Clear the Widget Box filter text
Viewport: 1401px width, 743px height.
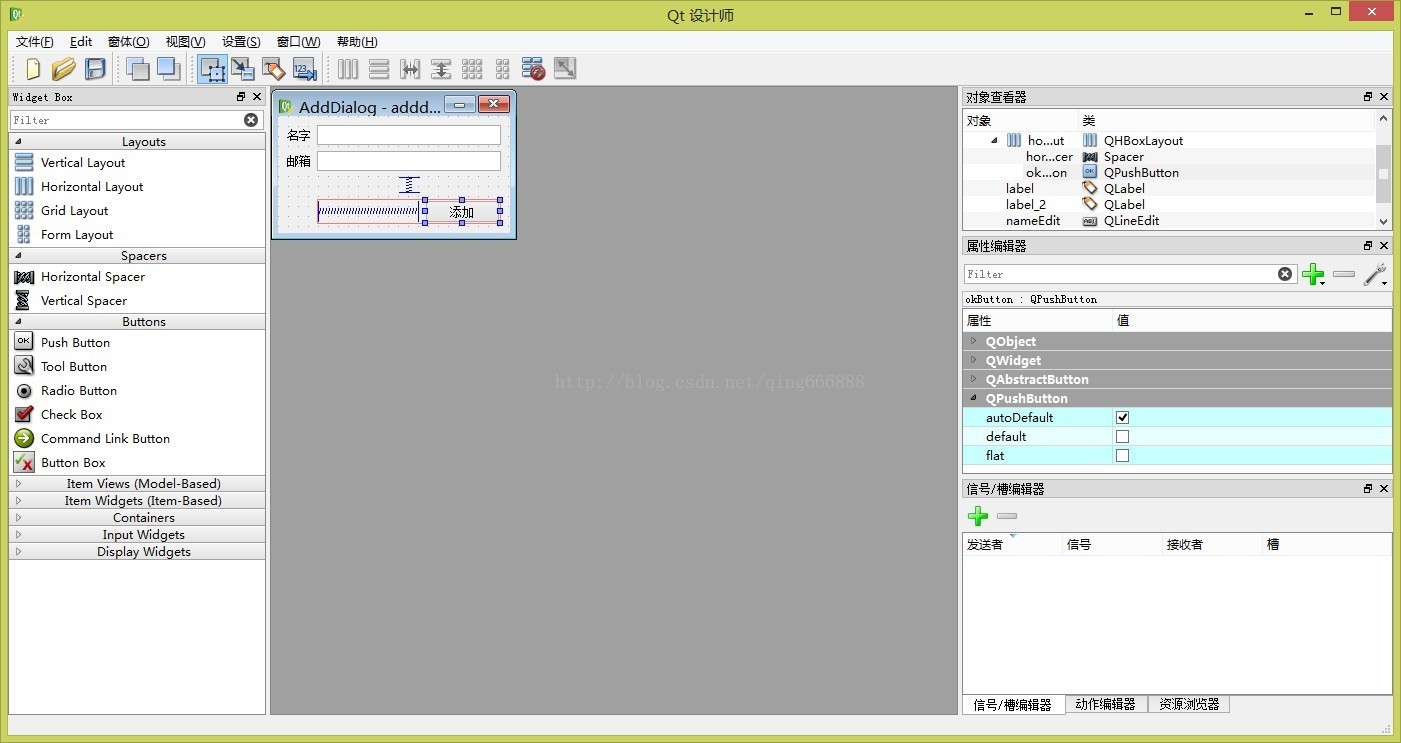(251, 120)
